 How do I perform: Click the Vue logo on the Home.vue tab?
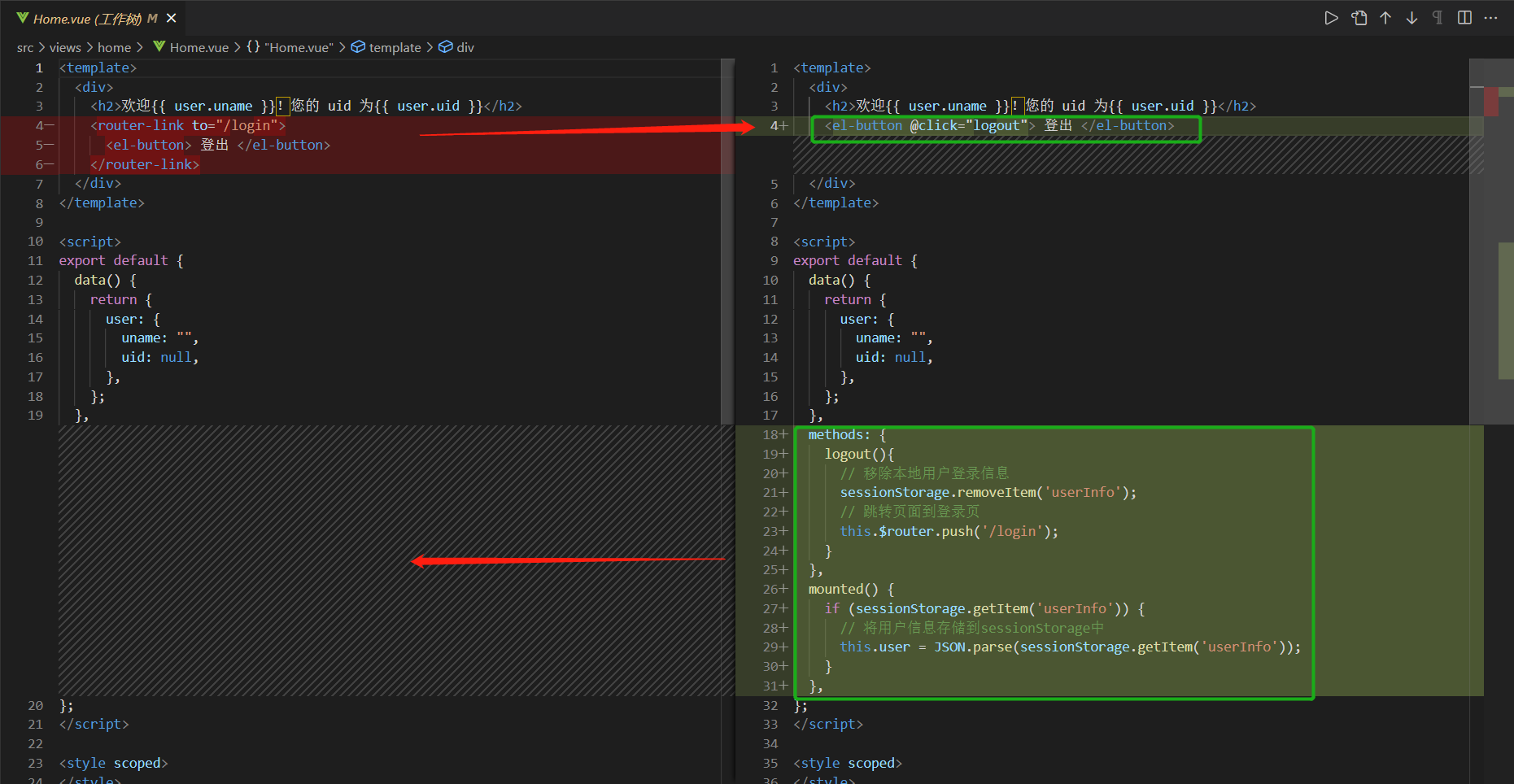click(23, 18)
